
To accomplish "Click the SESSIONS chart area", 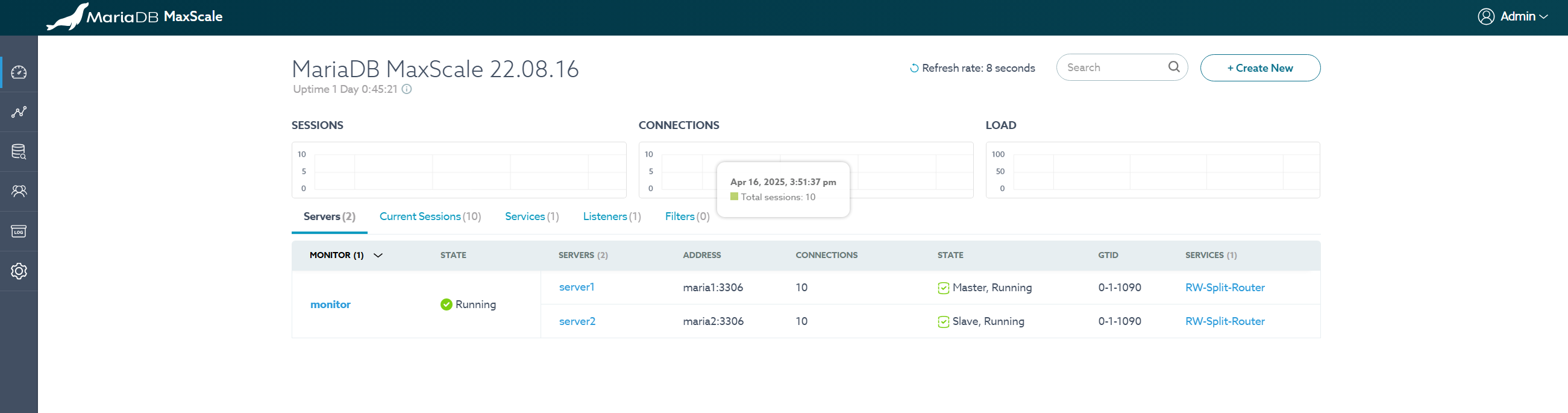I will 459,170.
